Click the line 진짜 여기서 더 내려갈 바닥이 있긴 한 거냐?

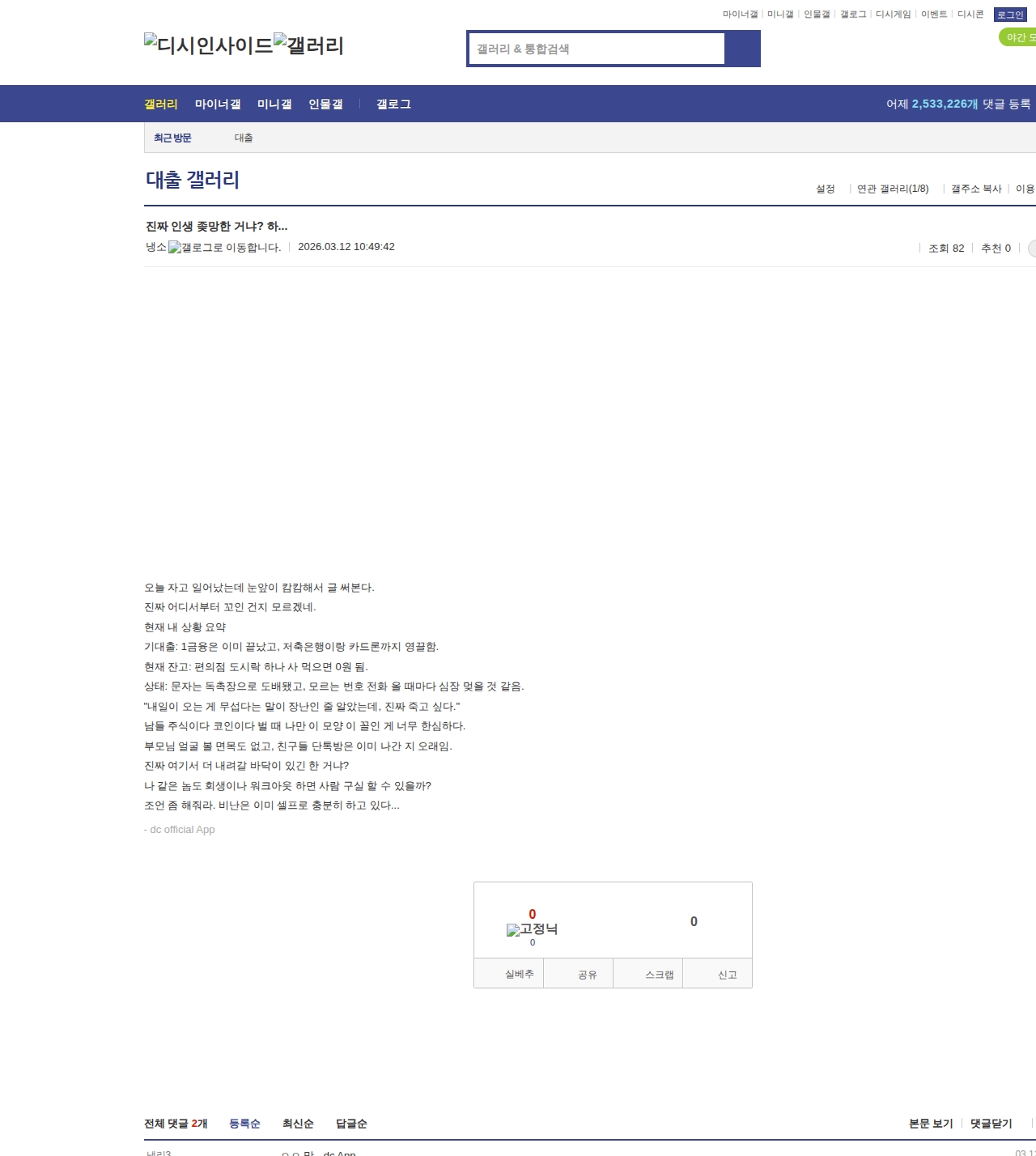(x=247, y=766)
